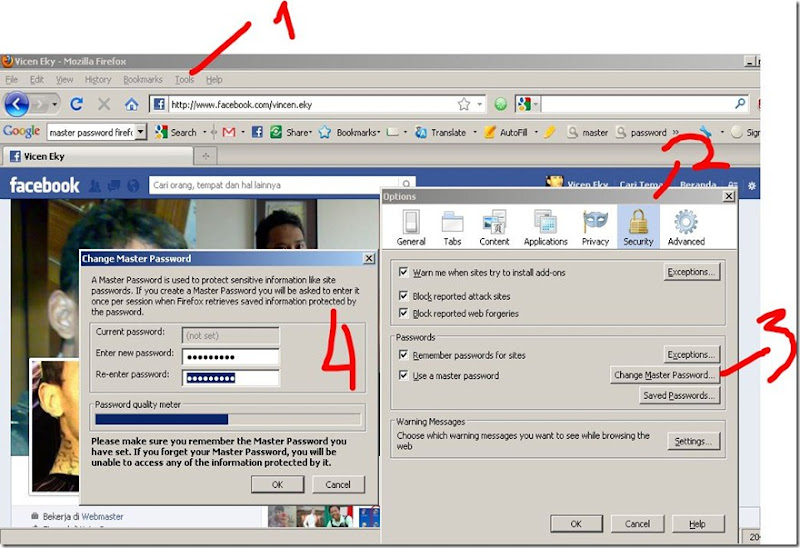Screen dimensions: 800x548
Task: Open add-ons Exceptions button
Action: [x=691, y=272]
